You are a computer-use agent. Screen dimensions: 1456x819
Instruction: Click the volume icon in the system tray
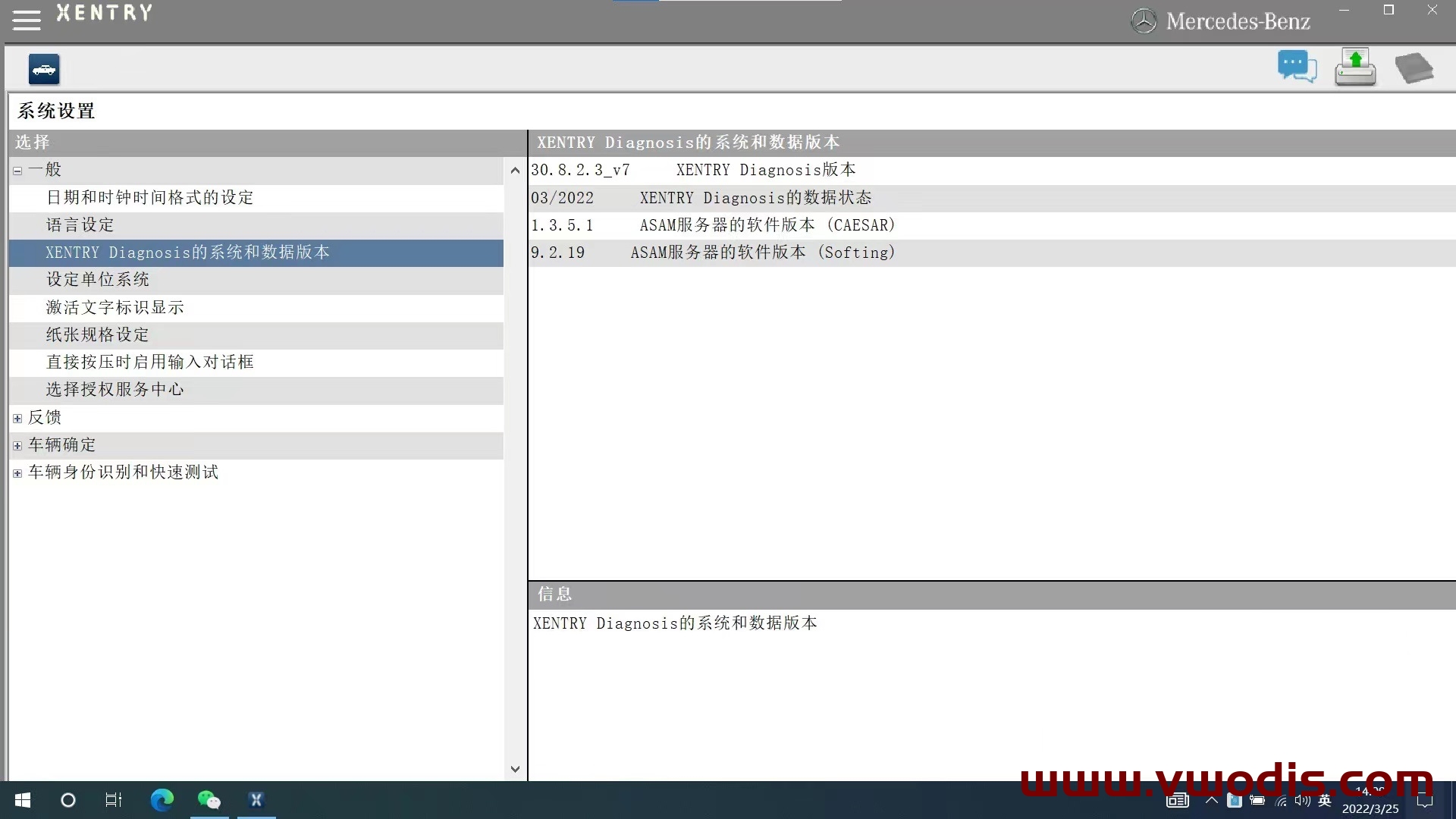1302,801
